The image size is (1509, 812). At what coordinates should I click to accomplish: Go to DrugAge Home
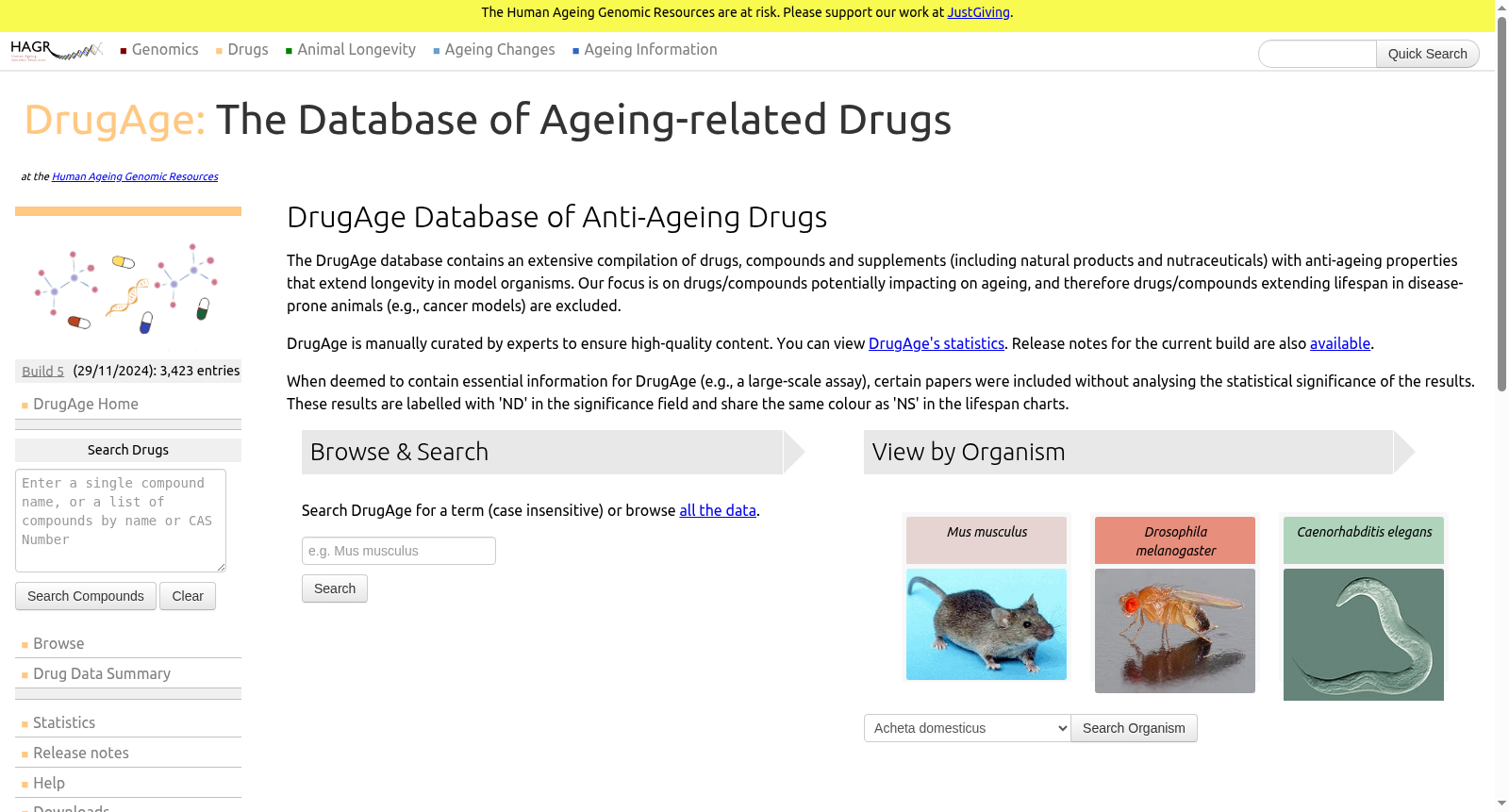[86, 405]
